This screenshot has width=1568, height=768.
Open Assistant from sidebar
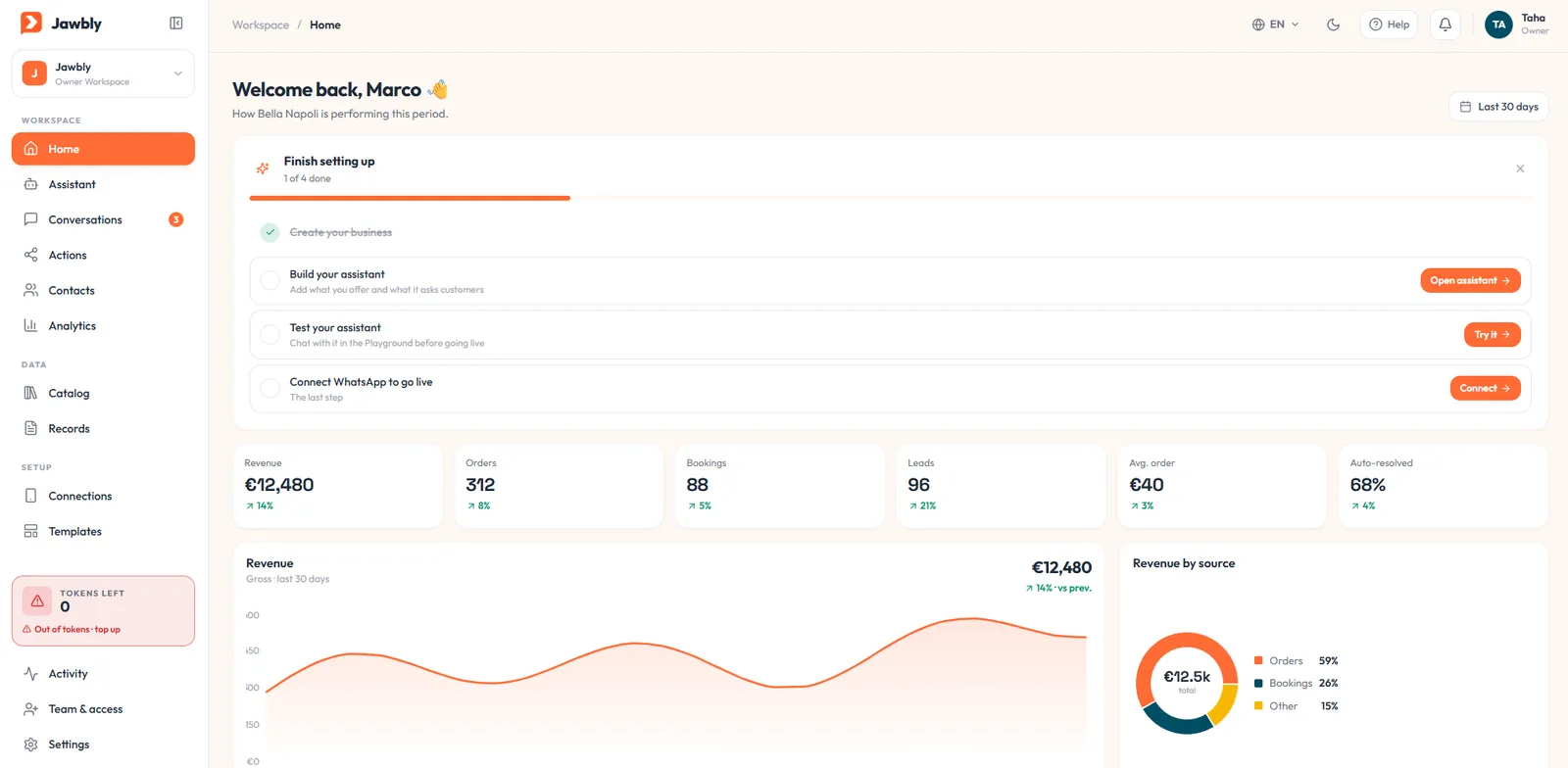[103, 184]
